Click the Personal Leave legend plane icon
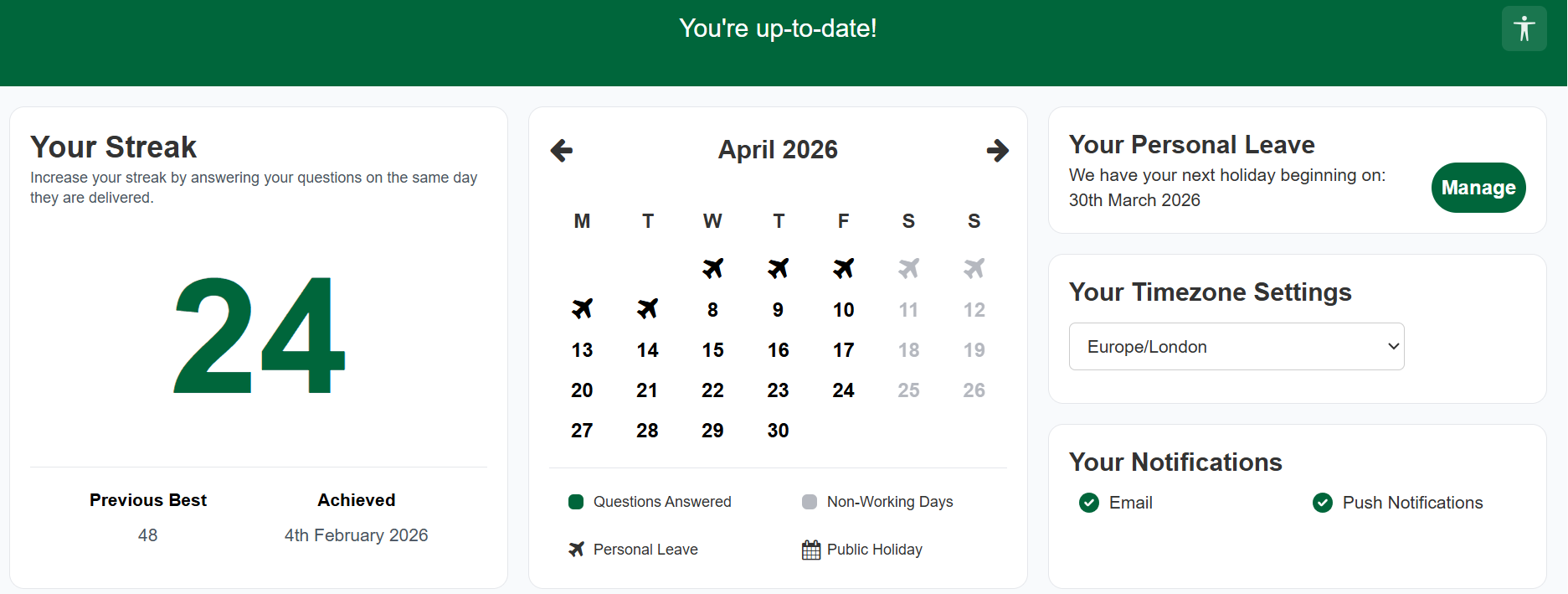Viewport: 1568px width, 594px height. coord(576,550)
